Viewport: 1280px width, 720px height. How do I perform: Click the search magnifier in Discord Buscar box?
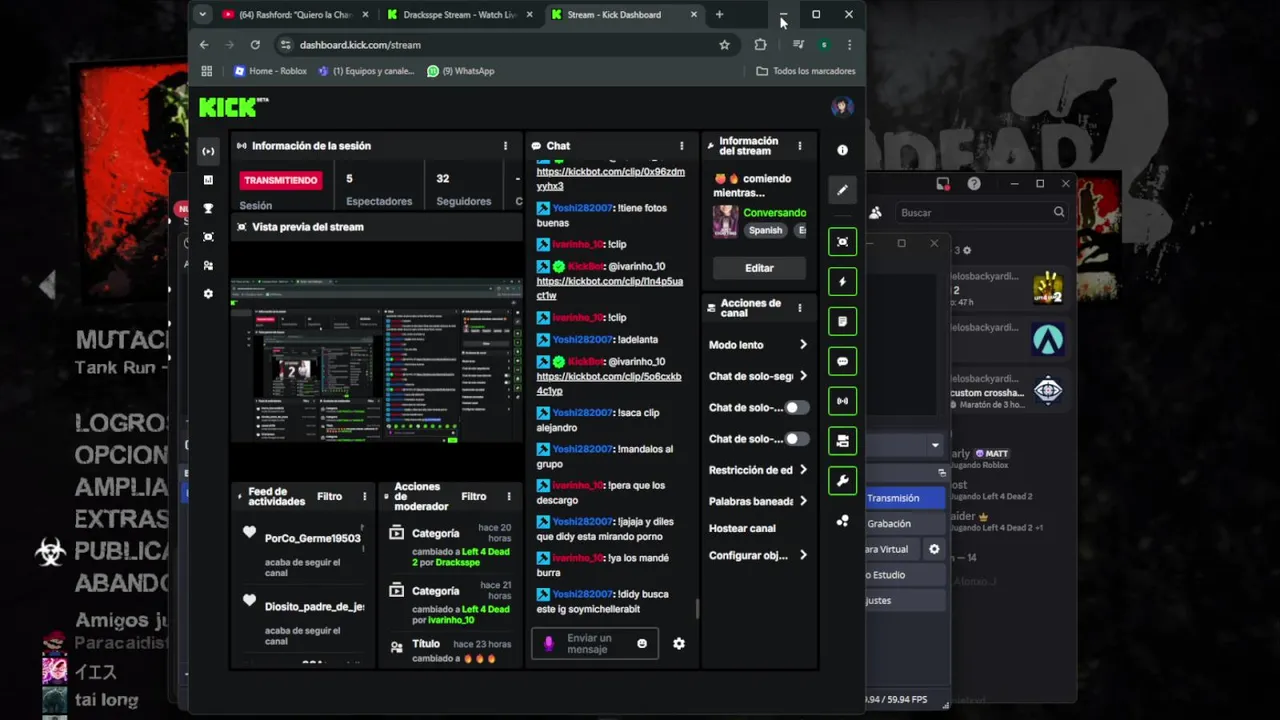click(1059, 212)
